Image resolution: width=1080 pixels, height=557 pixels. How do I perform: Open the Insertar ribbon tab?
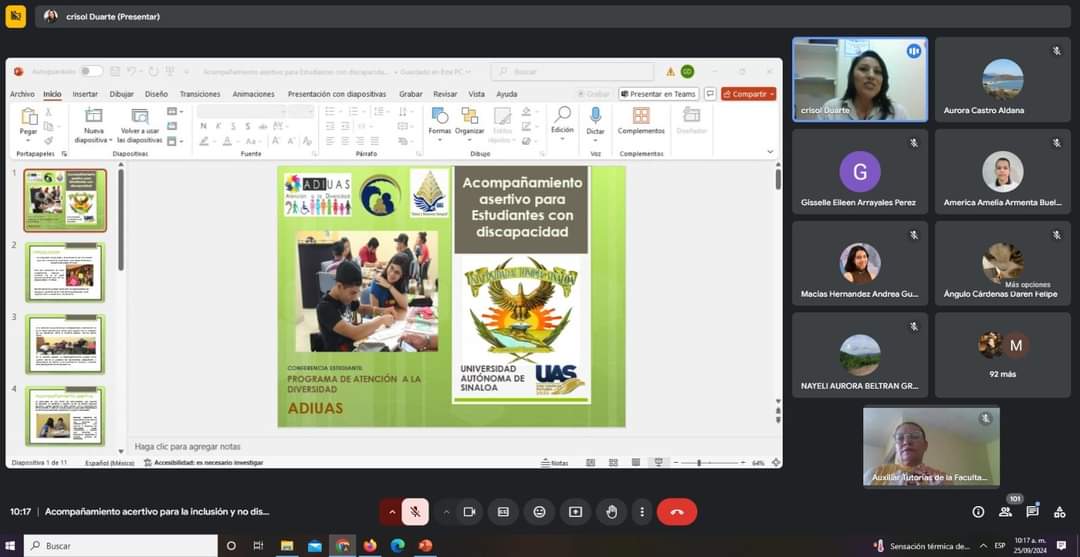pos(85,94)
